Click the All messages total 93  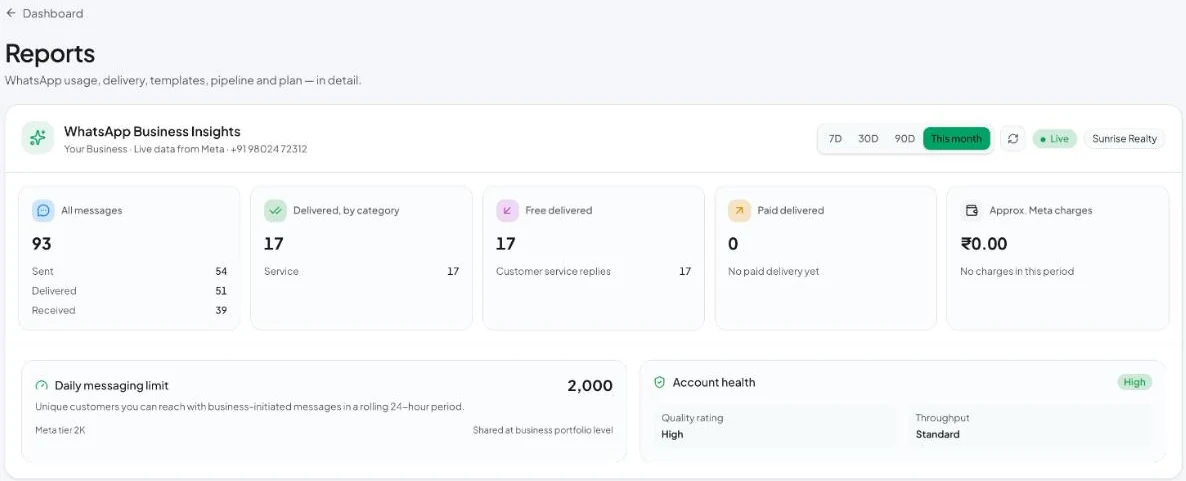click(42, 244)
